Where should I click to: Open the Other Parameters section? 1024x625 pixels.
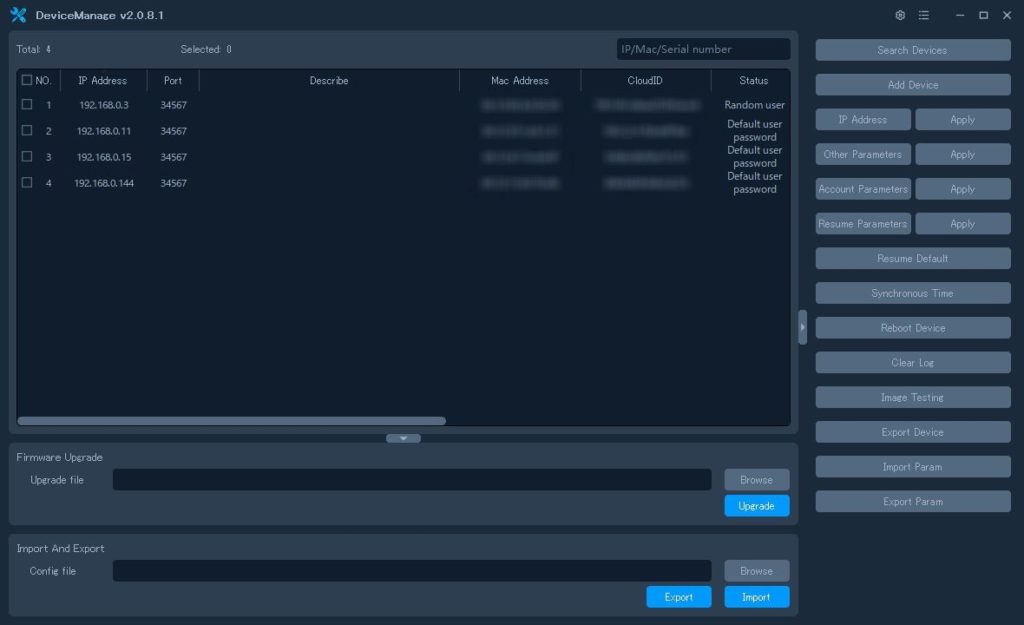[863, 154]
